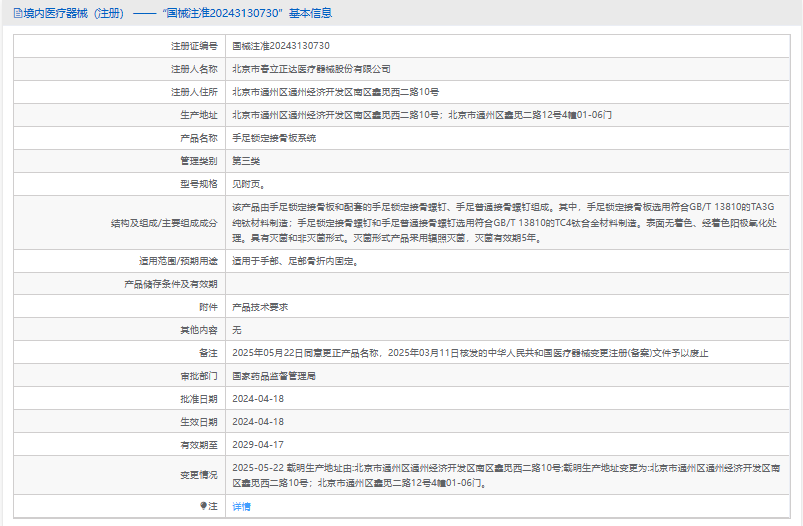Open the 详情 link in the last row

(x=242, y=507)
